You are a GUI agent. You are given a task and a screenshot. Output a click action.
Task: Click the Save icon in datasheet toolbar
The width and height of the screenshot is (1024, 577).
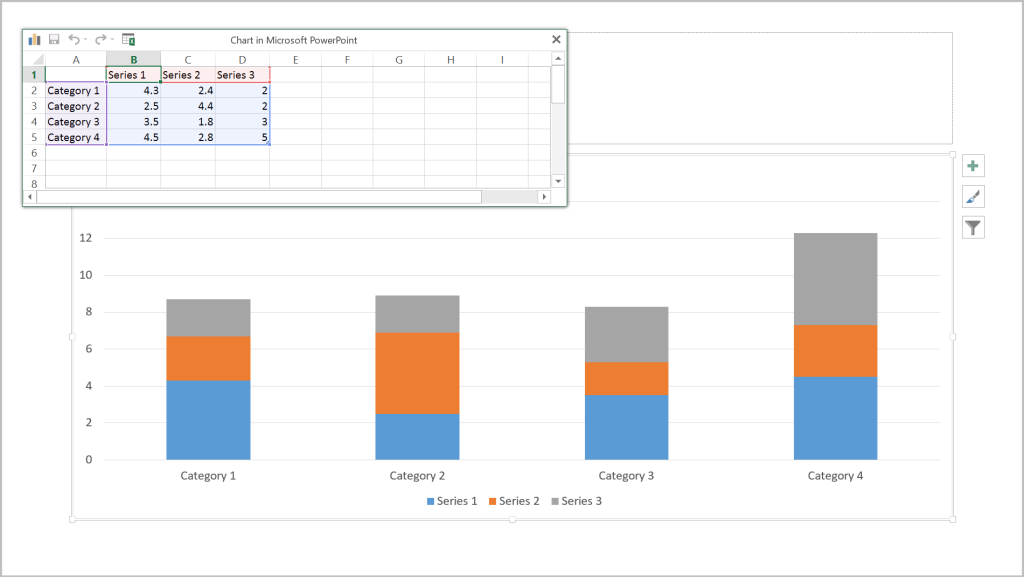tap(54, 40)
